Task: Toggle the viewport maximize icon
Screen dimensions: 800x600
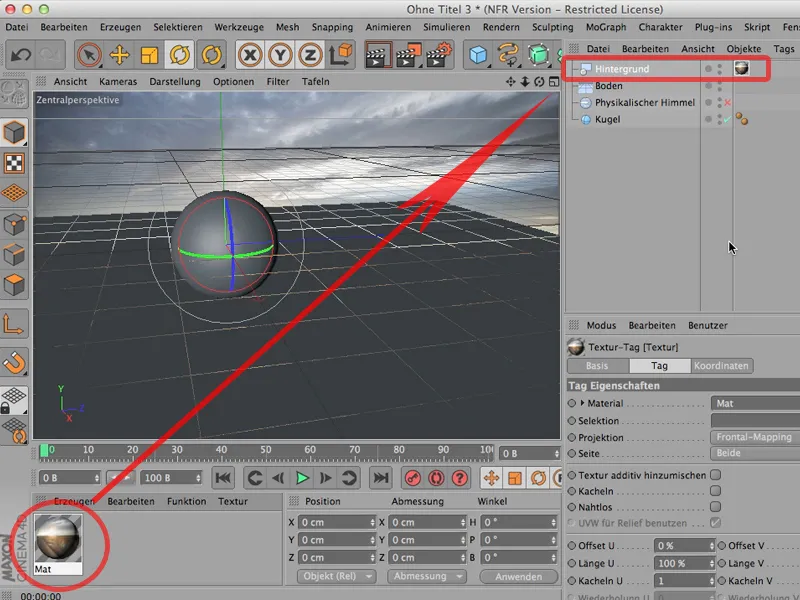Action: click(554, 82)
